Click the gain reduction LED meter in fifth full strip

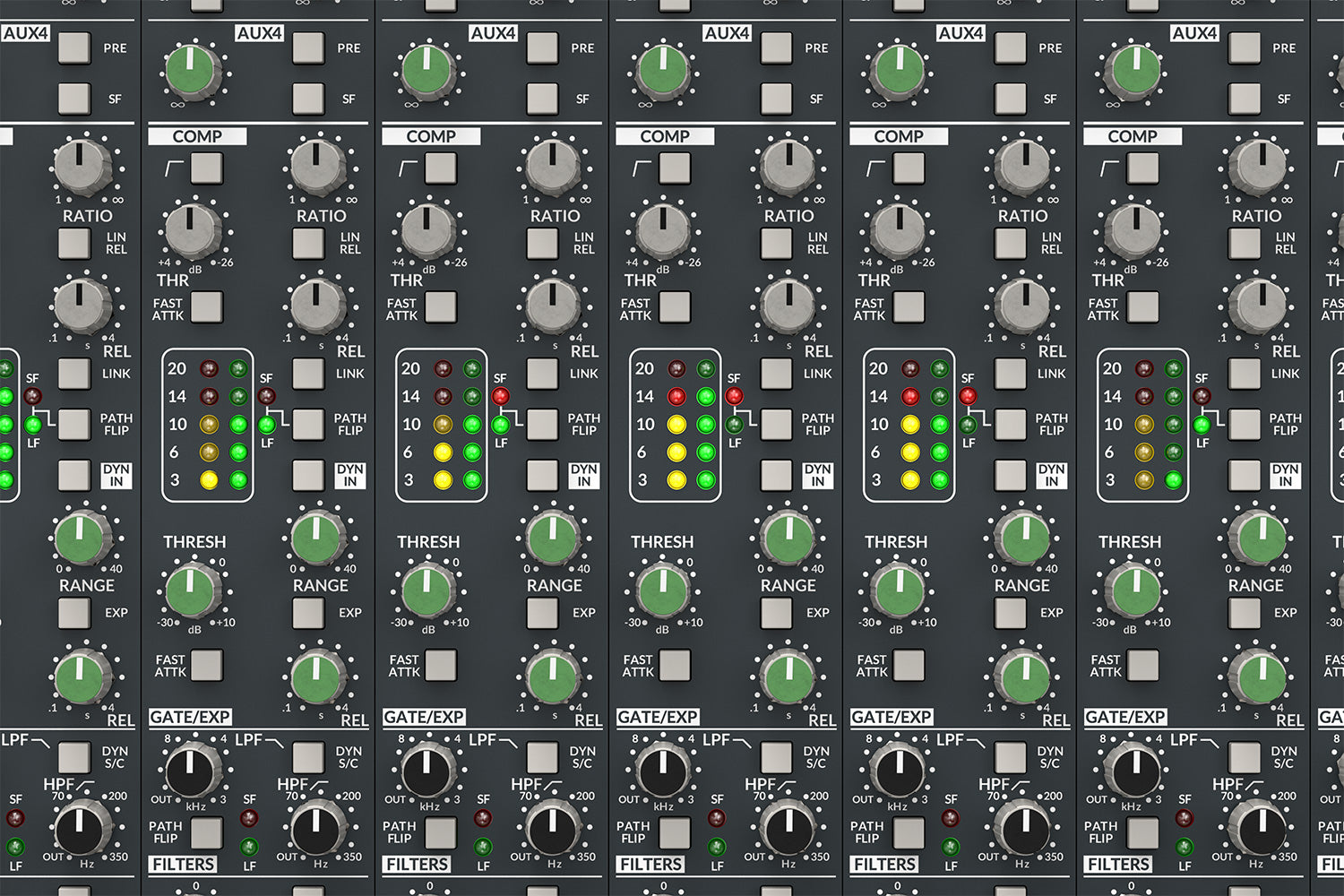(x=1142, y=425)
